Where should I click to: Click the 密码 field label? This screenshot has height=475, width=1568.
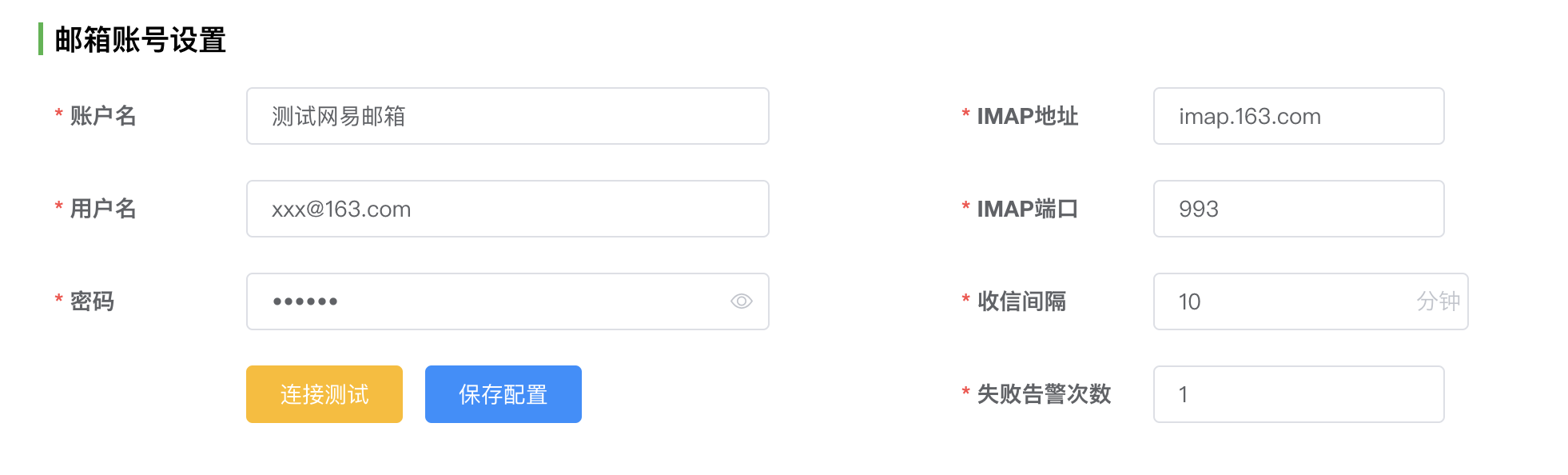pyautogui.click(x=92, y=301)
